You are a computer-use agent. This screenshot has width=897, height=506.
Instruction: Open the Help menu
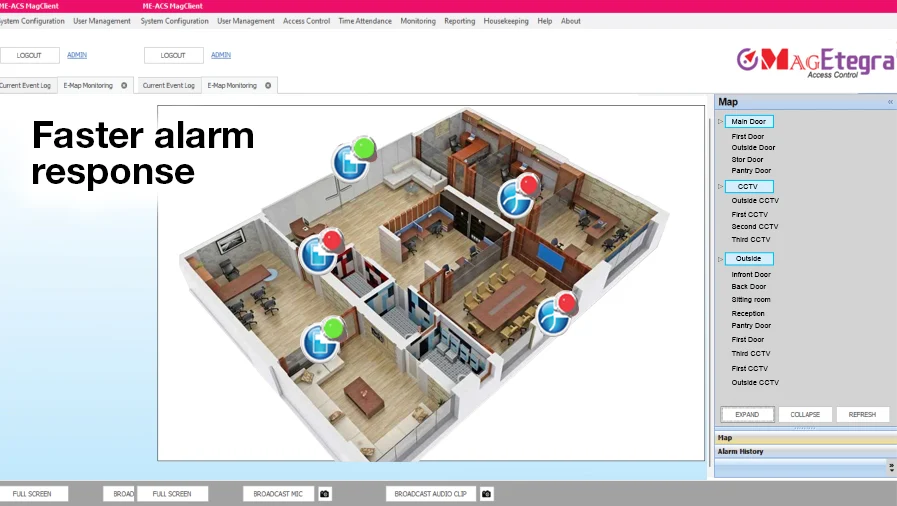click(545, 21)
